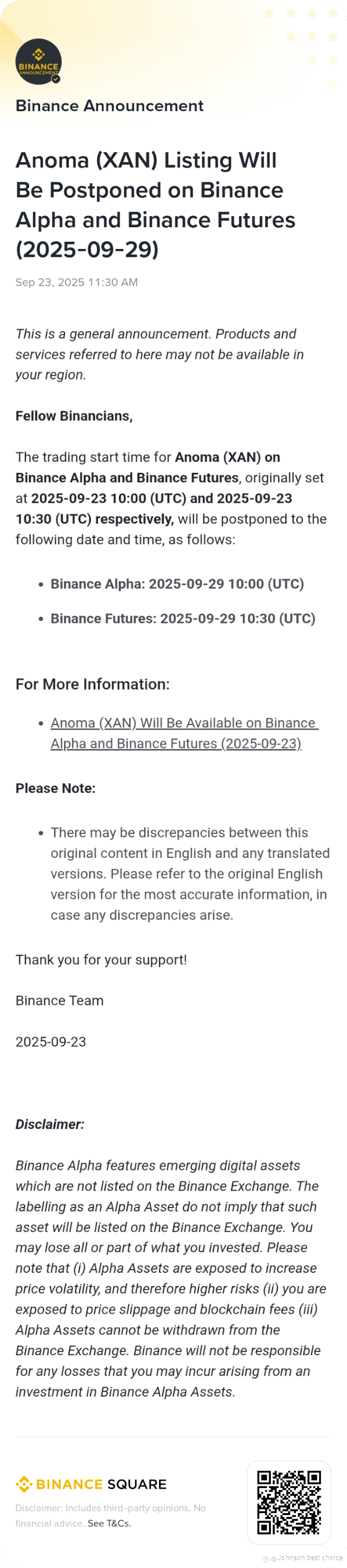Click the Binance Square diamond logo icon
The width and height of the screenshot is (347, 1568).
point(24,1484)
